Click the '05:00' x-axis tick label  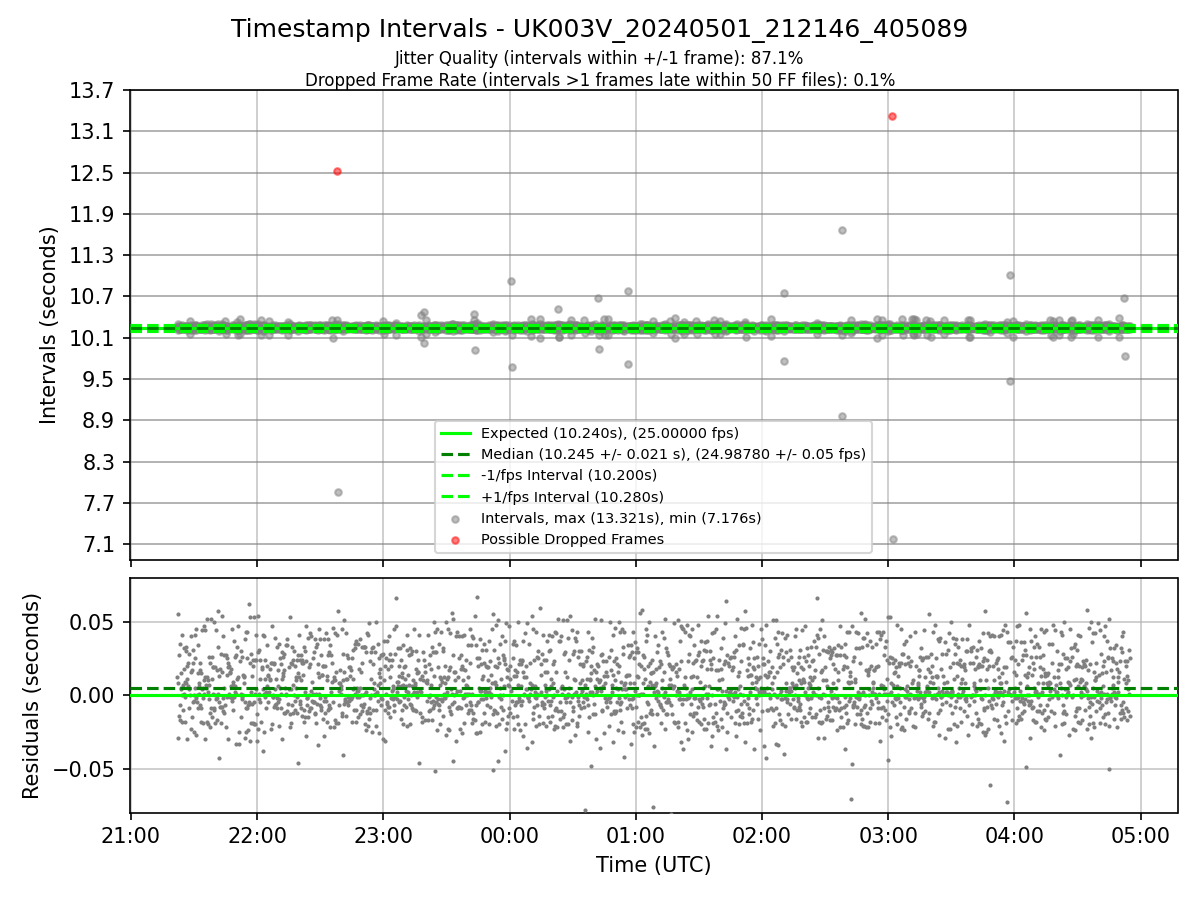[1141, 834]
